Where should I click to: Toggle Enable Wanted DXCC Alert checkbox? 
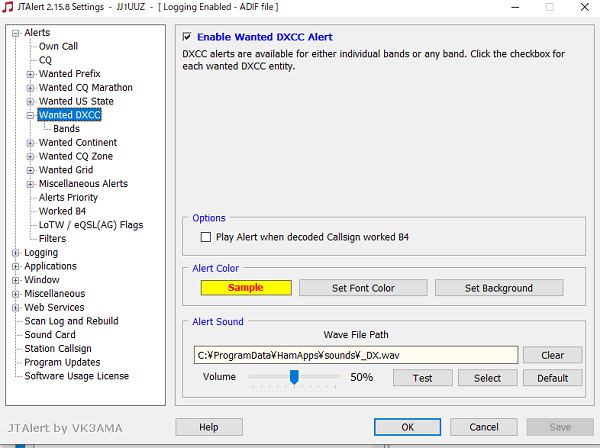[x=187, y=37]
